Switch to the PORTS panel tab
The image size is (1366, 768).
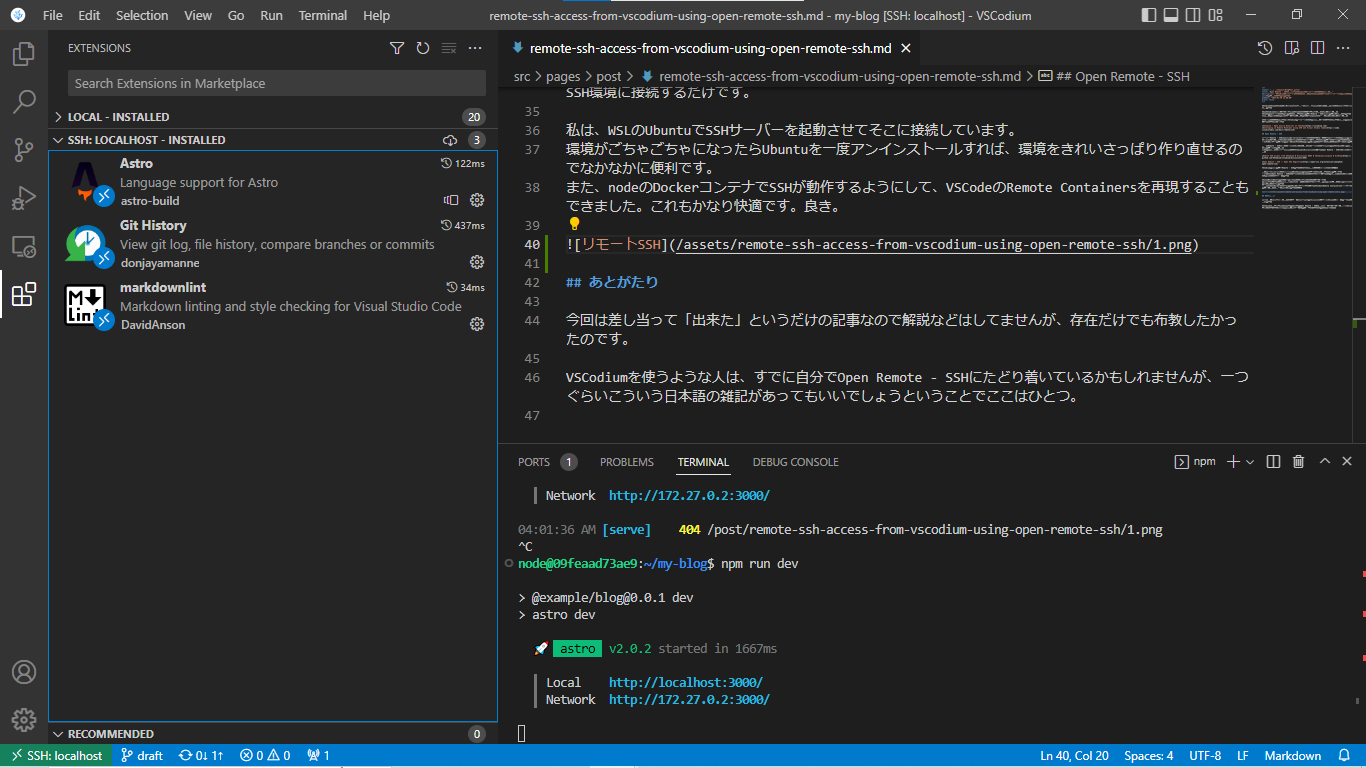pyautogui.click(x=534, y=462)
